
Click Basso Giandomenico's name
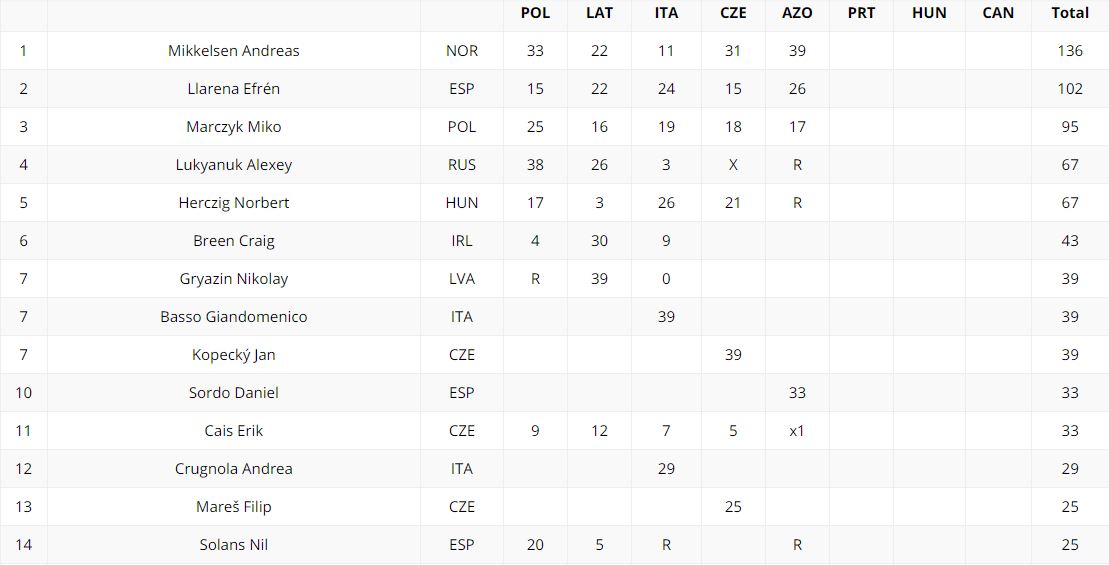(234, 317)
